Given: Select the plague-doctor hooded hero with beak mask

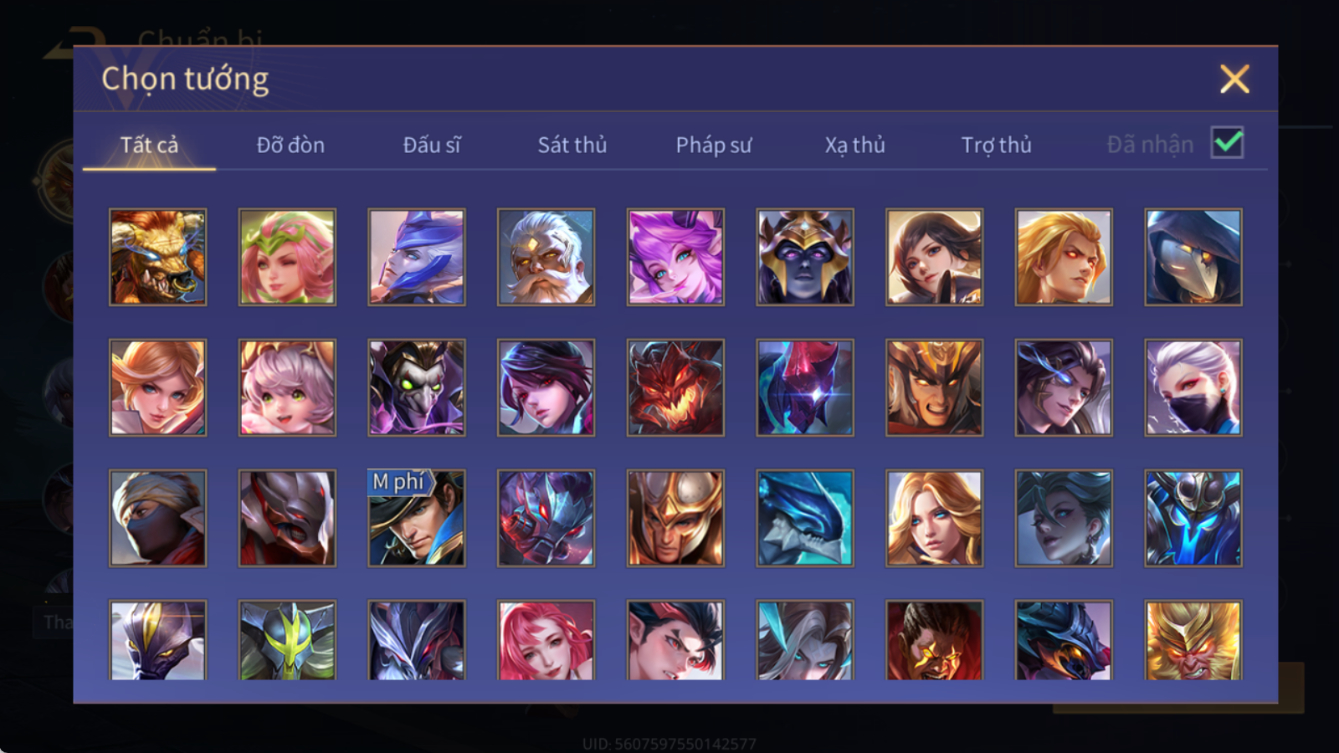Looking at the screenshot, I should tap(1194, 257).
